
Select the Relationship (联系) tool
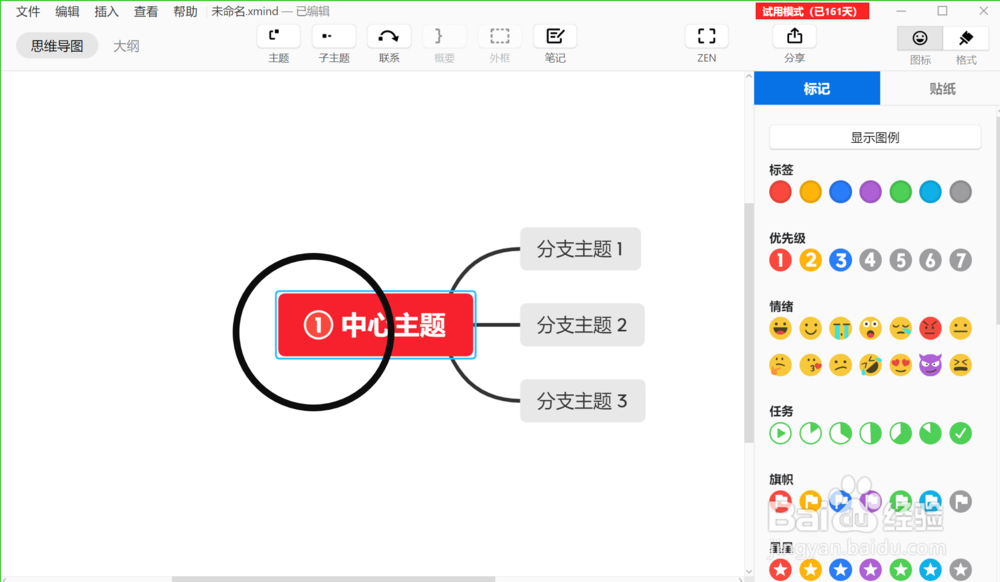coord(389,36)
